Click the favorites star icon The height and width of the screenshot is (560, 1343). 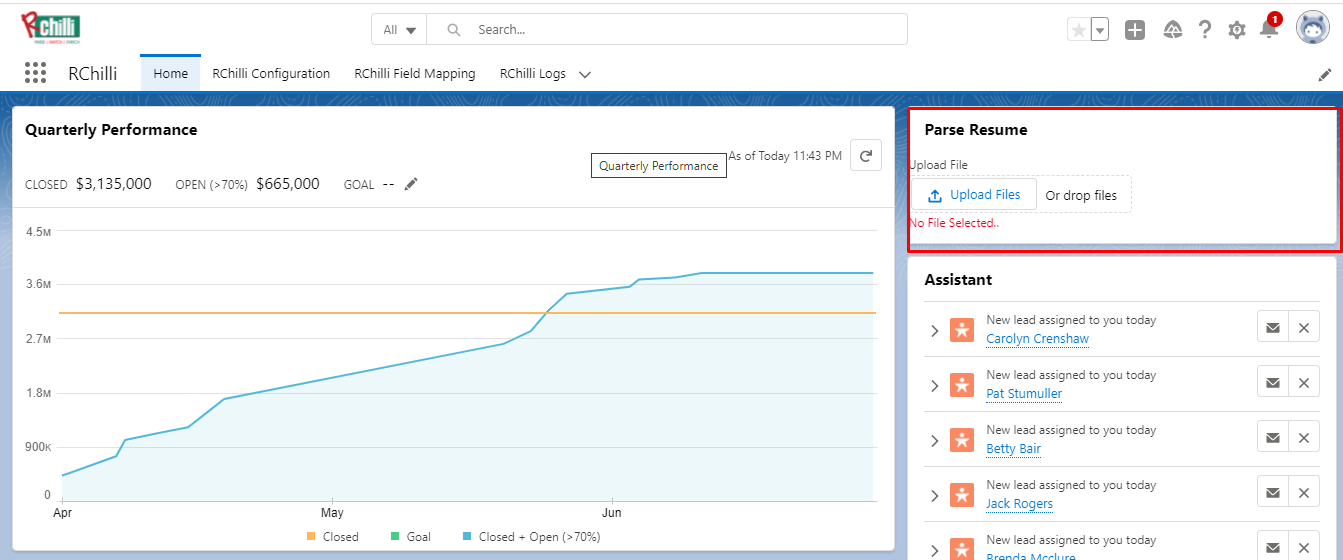pos(1078,30)
